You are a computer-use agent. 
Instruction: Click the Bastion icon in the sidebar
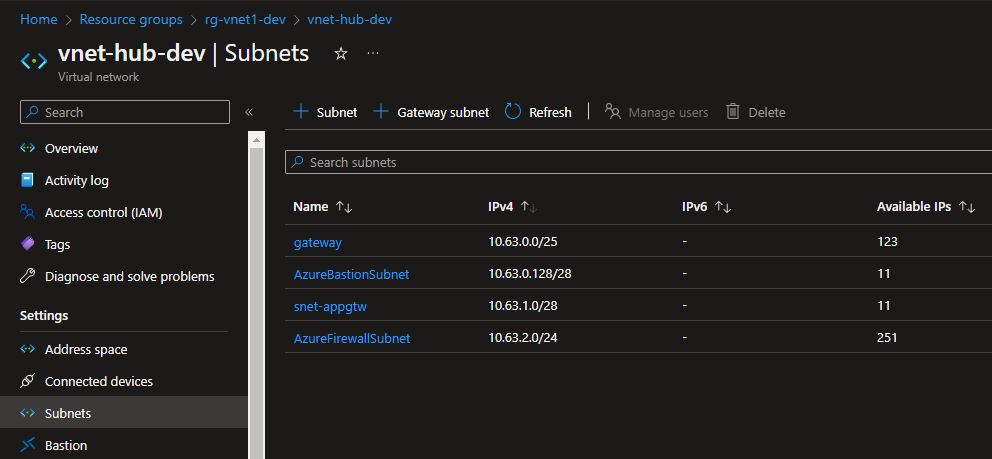tap(27, 445)
